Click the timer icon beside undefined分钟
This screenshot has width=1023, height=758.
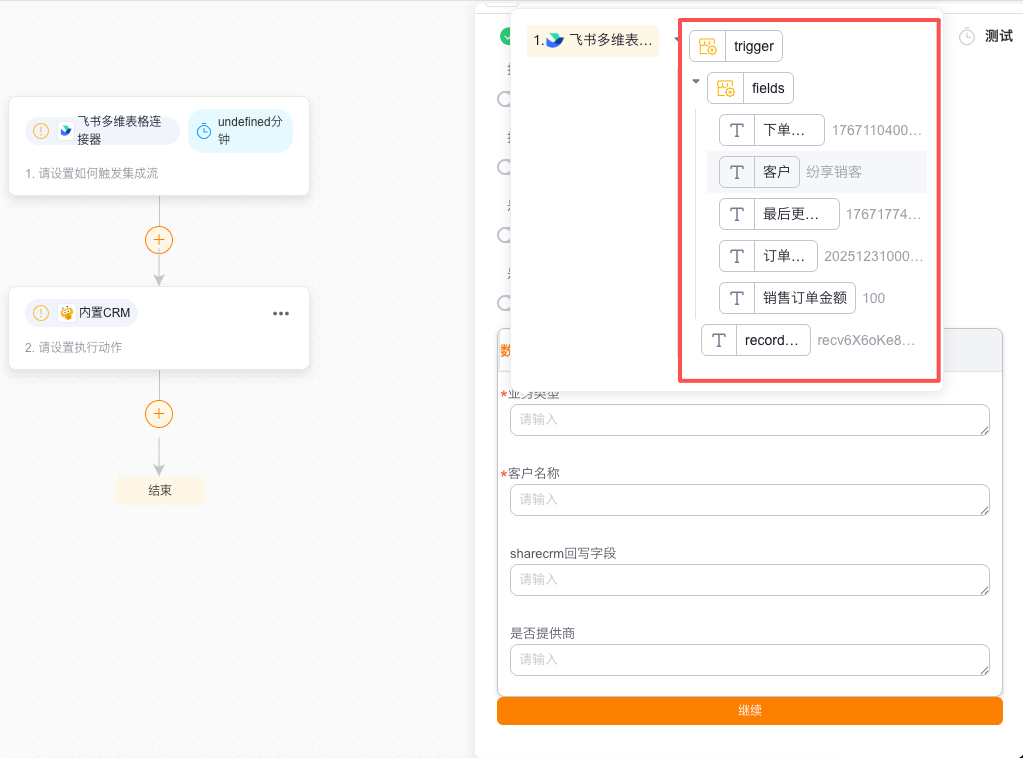[204, 131]
